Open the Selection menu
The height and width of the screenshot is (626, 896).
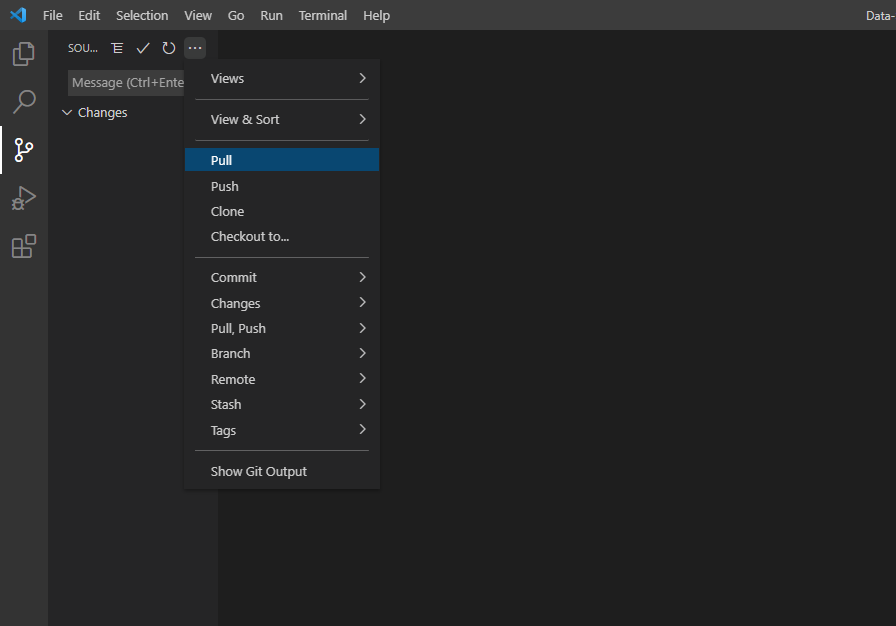[142, 15]
